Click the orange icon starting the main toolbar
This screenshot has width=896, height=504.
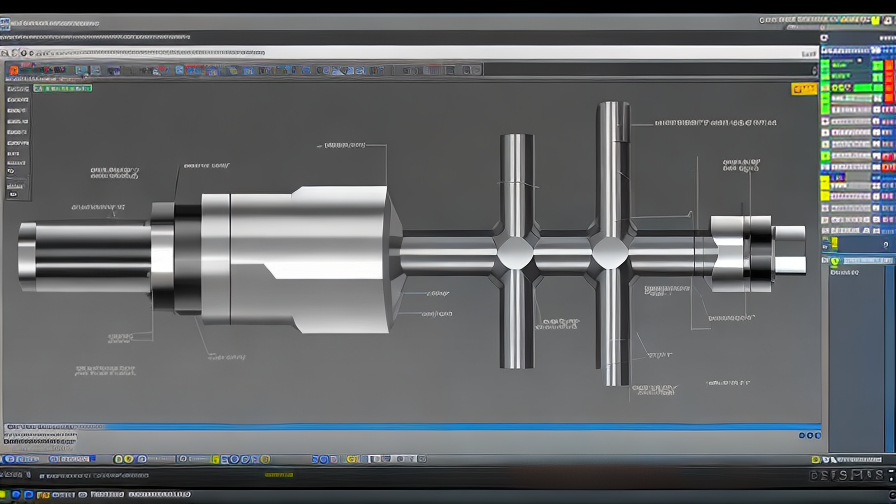(x=14, y=70)
